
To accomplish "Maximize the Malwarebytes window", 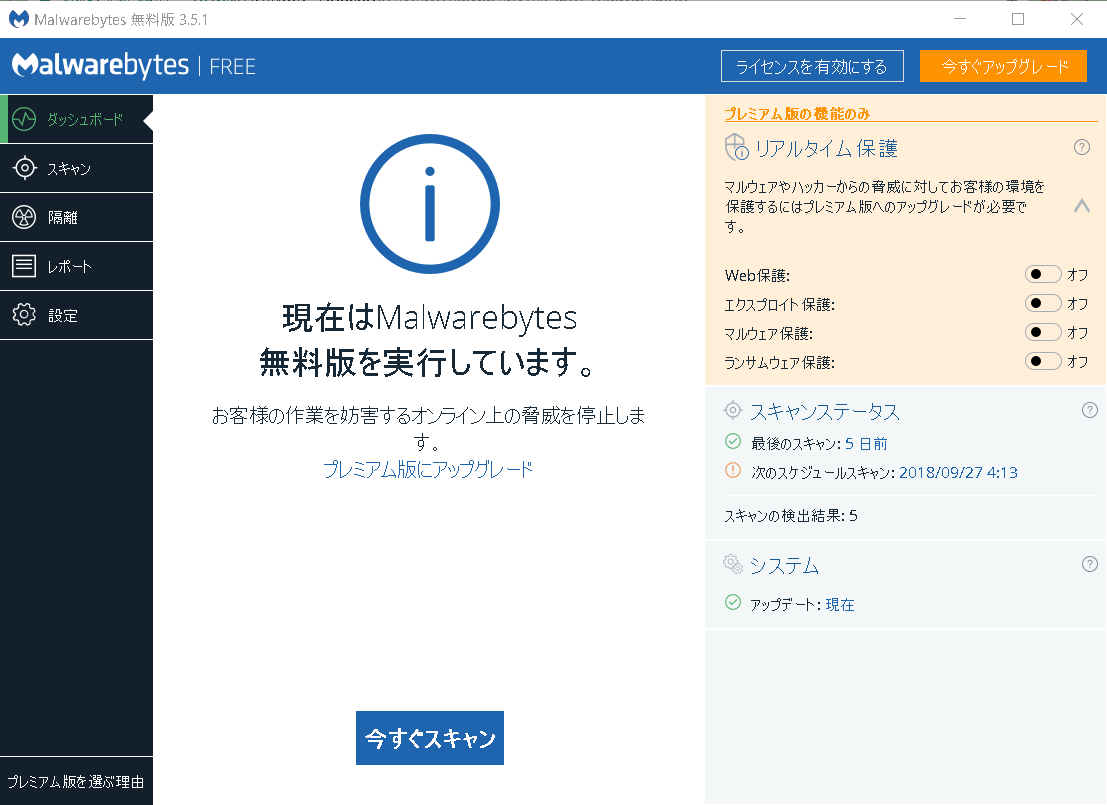I will [1018, 19].
